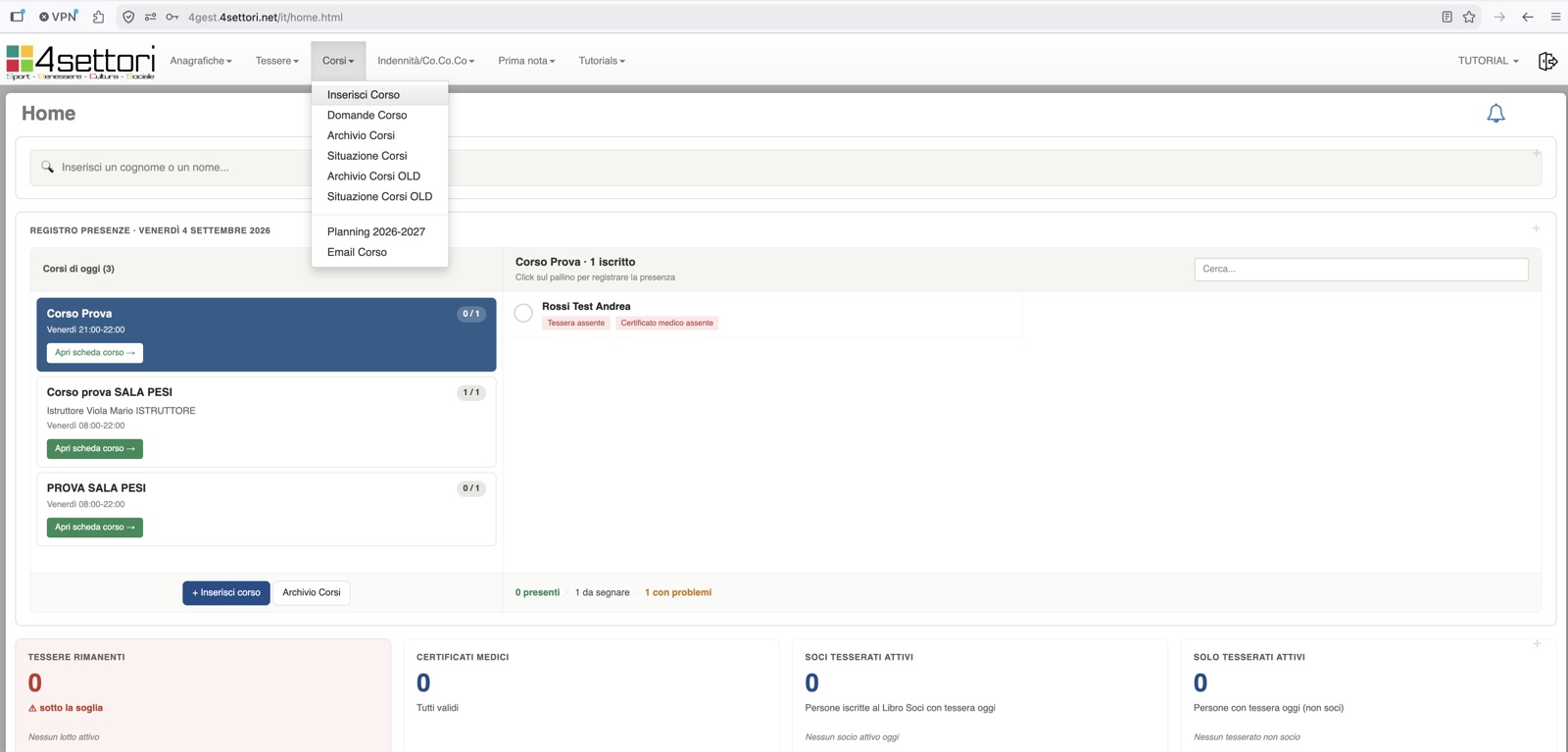Image resolution: width=1568 pixels, height=752 pixels.
Task: Click the 0 presenti status text
Action: click(538, 592)
